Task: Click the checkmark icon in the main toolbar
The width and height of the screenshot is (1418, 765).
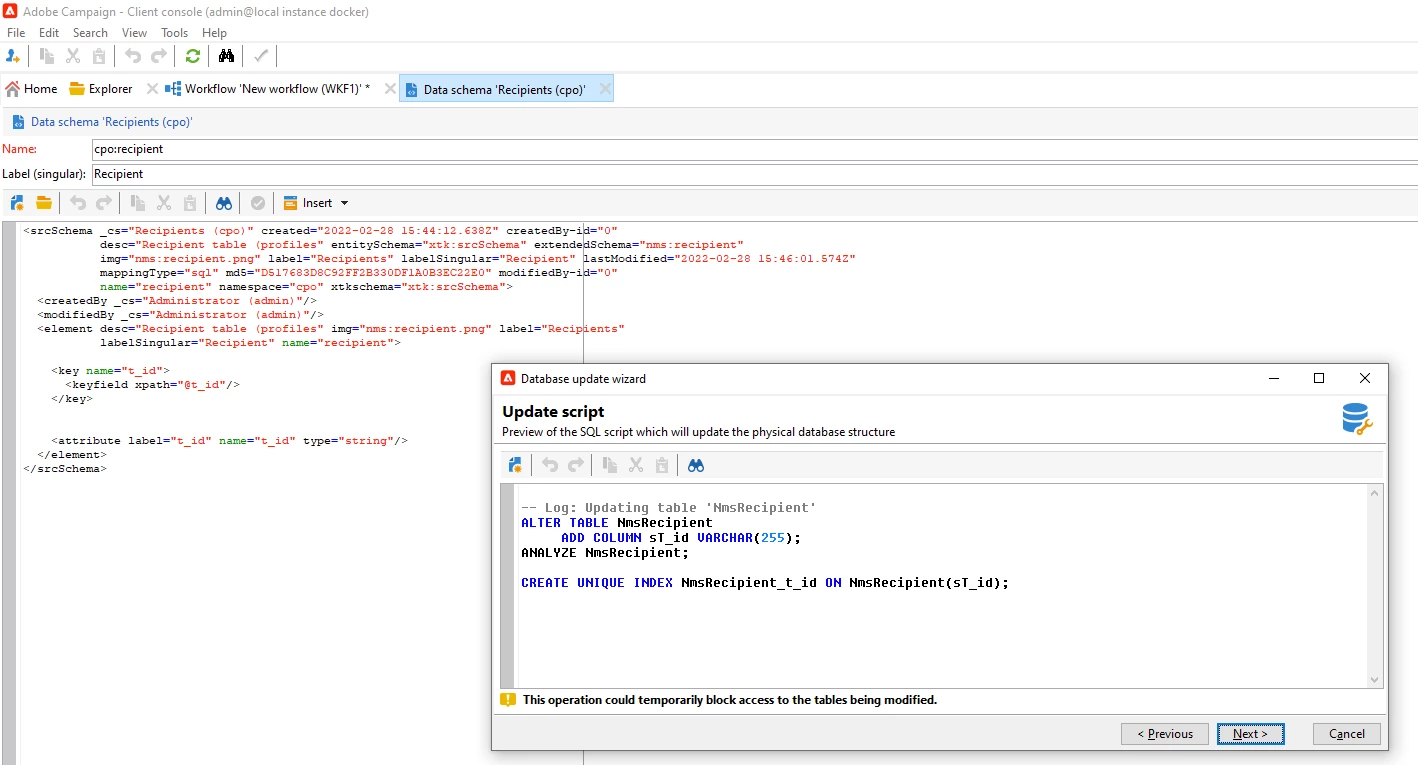Action: pos(261,56)
